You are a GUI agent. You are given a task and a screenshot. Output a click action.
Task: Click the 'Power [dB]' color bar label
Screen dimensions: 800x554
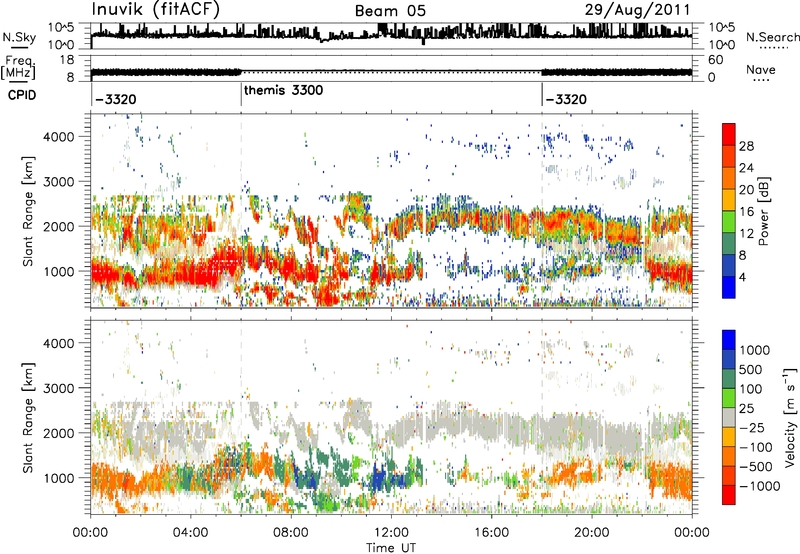pos(763,211)
